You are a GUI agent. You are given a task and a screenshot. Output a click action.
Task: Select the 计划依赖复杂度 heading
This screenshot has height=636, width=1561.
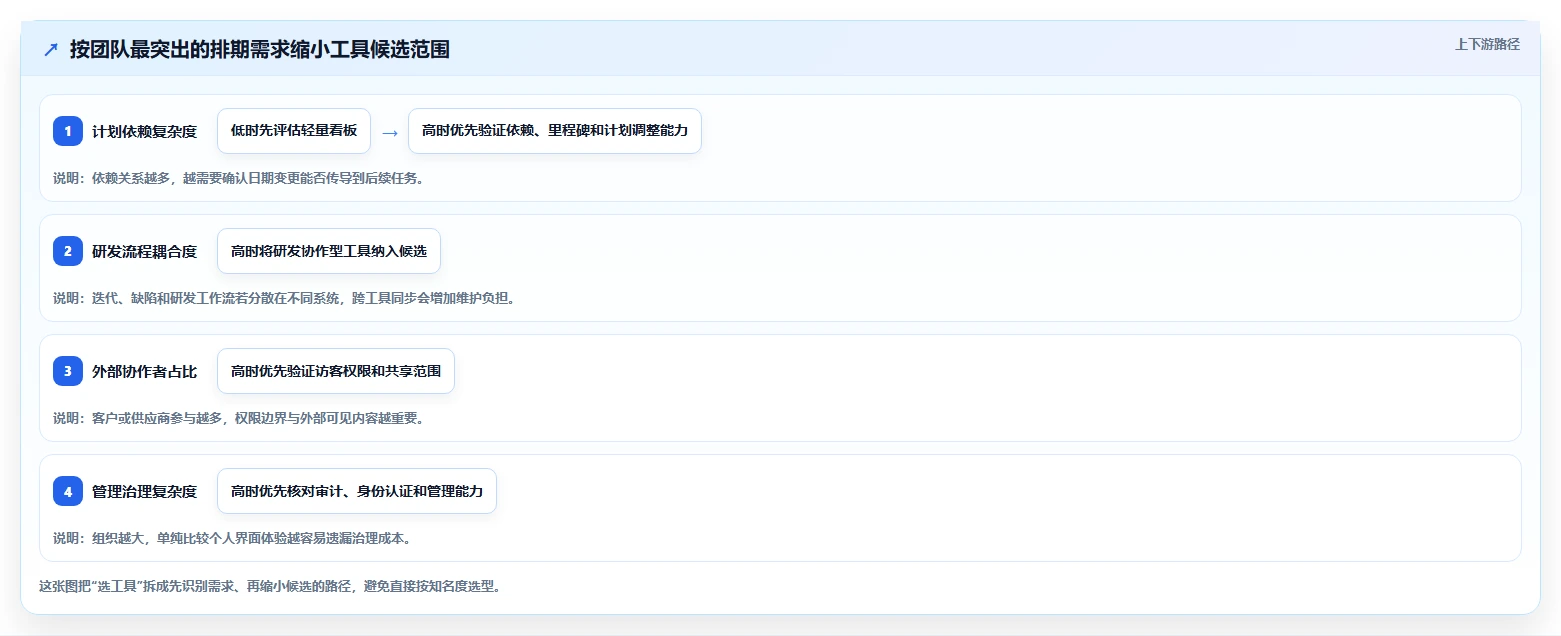click(x=144, y=131)
